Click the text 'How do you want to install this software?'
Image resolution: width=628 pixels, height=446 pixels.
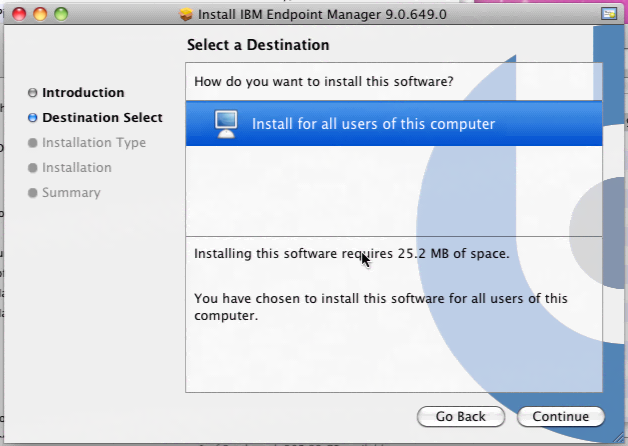pyautogui.click(x=324, y=82)
